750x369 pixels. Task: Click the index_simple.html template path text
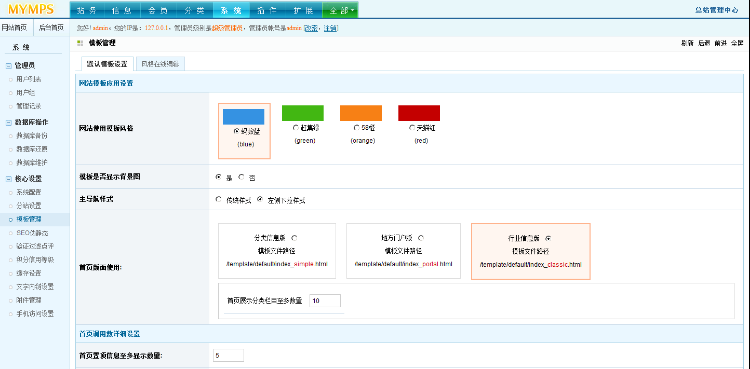(x=276, y=264)
